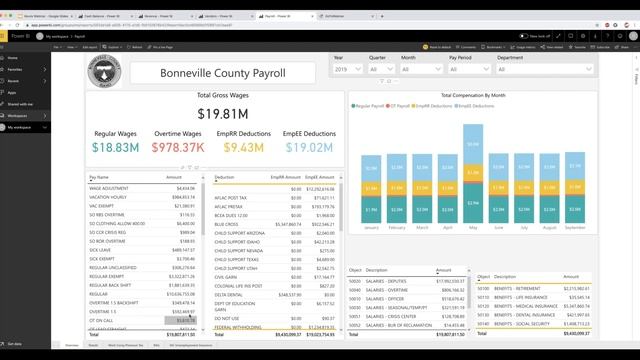This screenshot has width=640, height=360.
Task: Open the Year slicer dropdown showing 2019
Action: pyautogui.click(x=348, y=69)
